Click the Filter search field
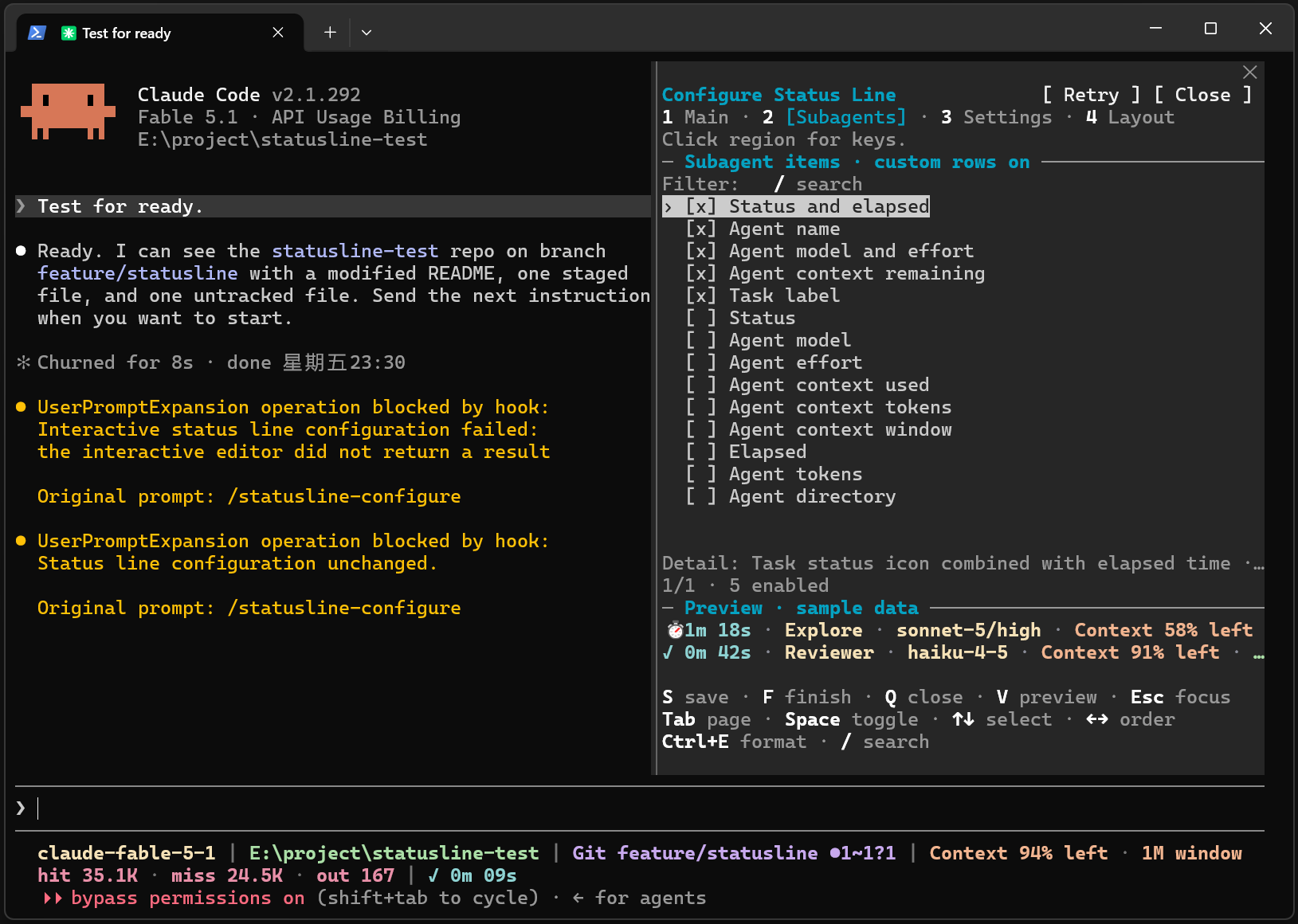Image resolution: width=1298 pixels, height=924 pixels. [763, 184]
